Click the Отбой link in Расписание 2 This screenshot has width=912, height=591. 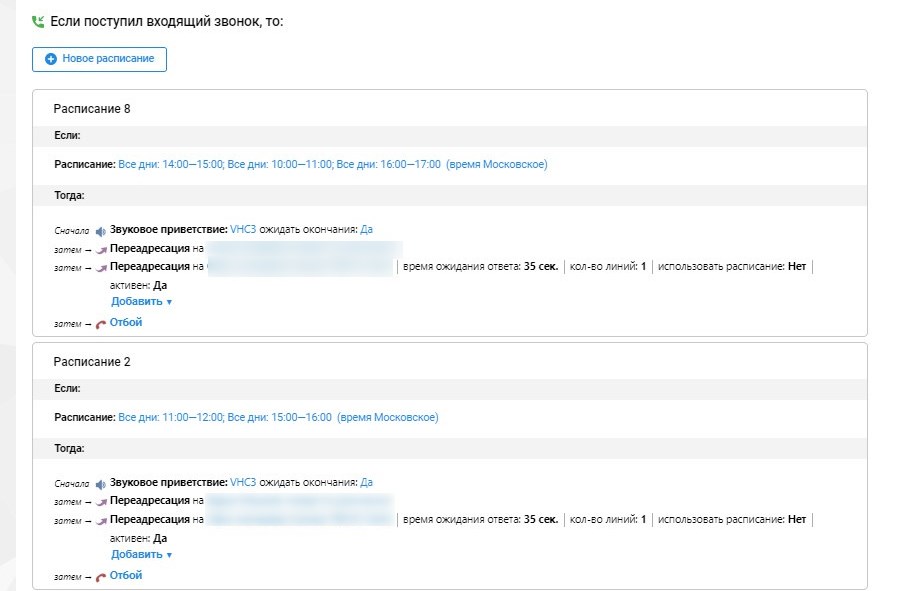point(126,575)
